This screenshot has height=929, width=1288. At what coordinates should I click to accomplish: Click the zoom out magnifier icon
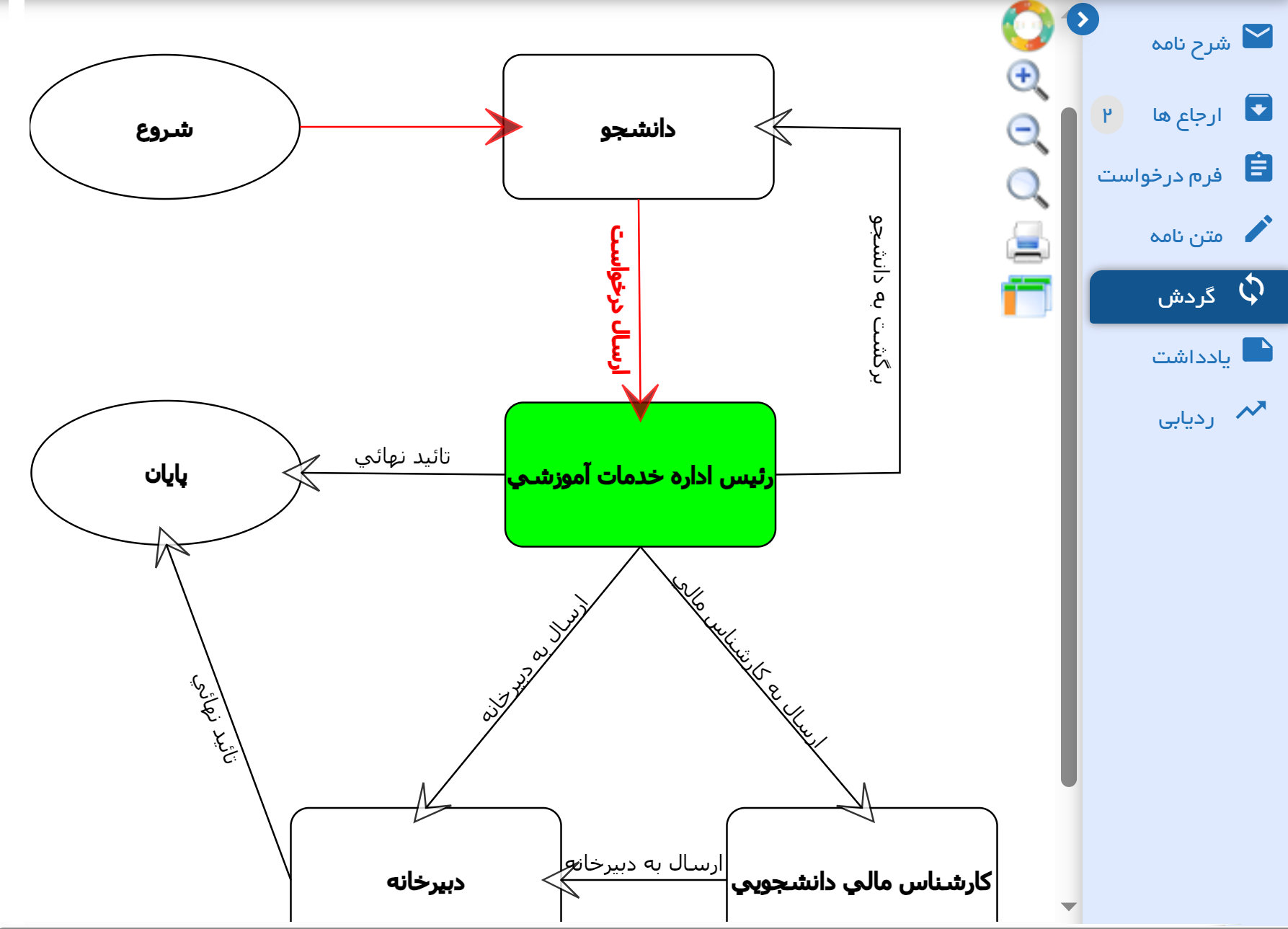point(1026,133)
